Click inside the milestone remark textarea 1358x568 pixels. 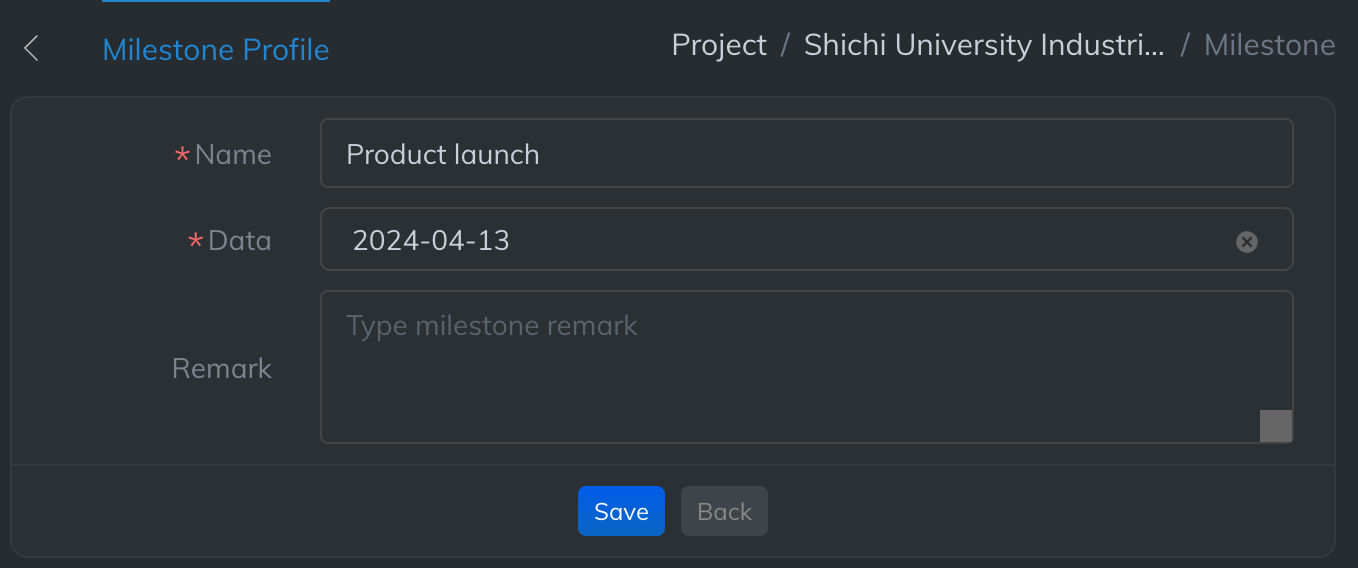tap(790, 367)
